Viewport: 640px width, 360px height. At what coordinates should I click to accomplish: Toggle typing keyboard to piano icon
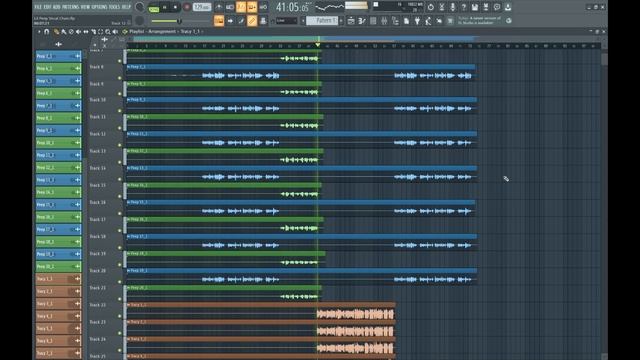pyautogui.click(x=219, y=20)
